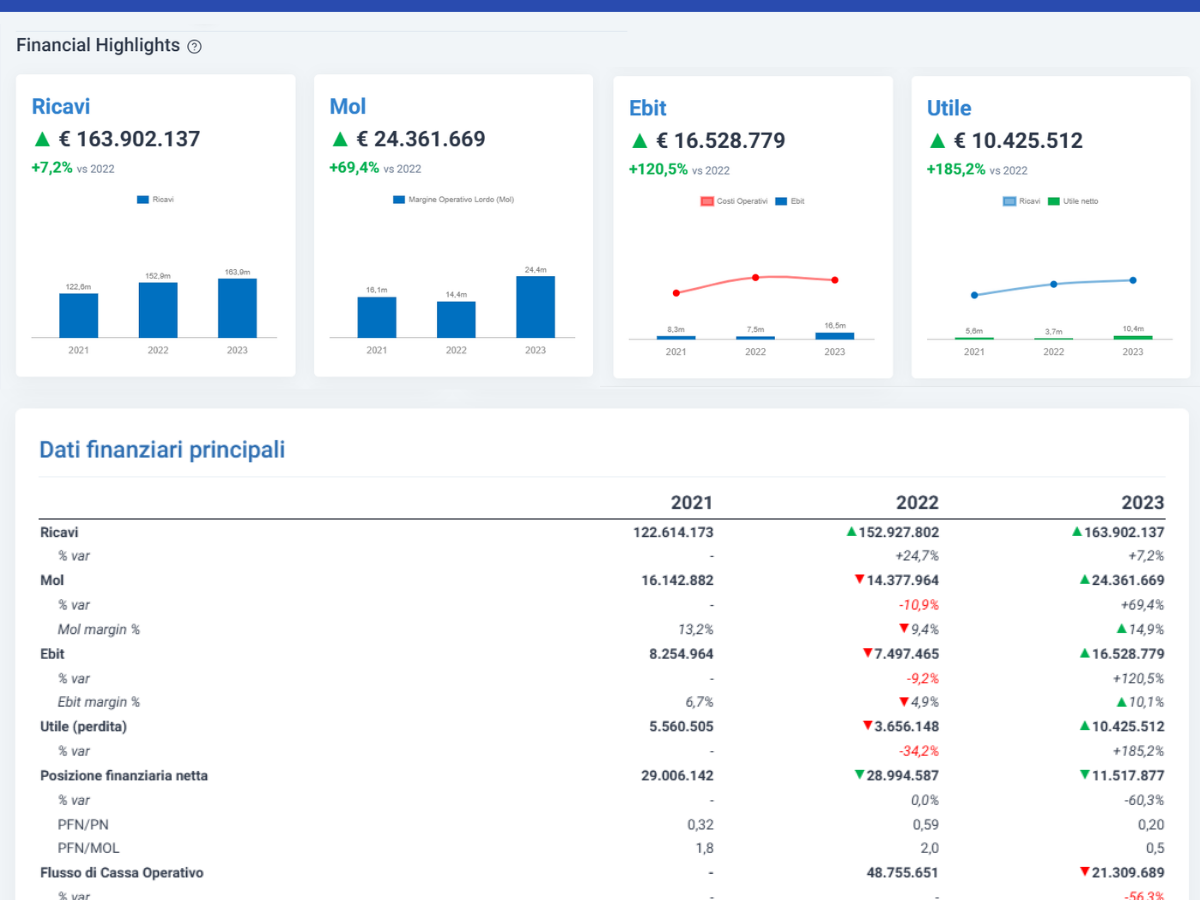Click the PFN/PN row label
The width and height of the screenshot is (1200, 900).
click(81, 824)
